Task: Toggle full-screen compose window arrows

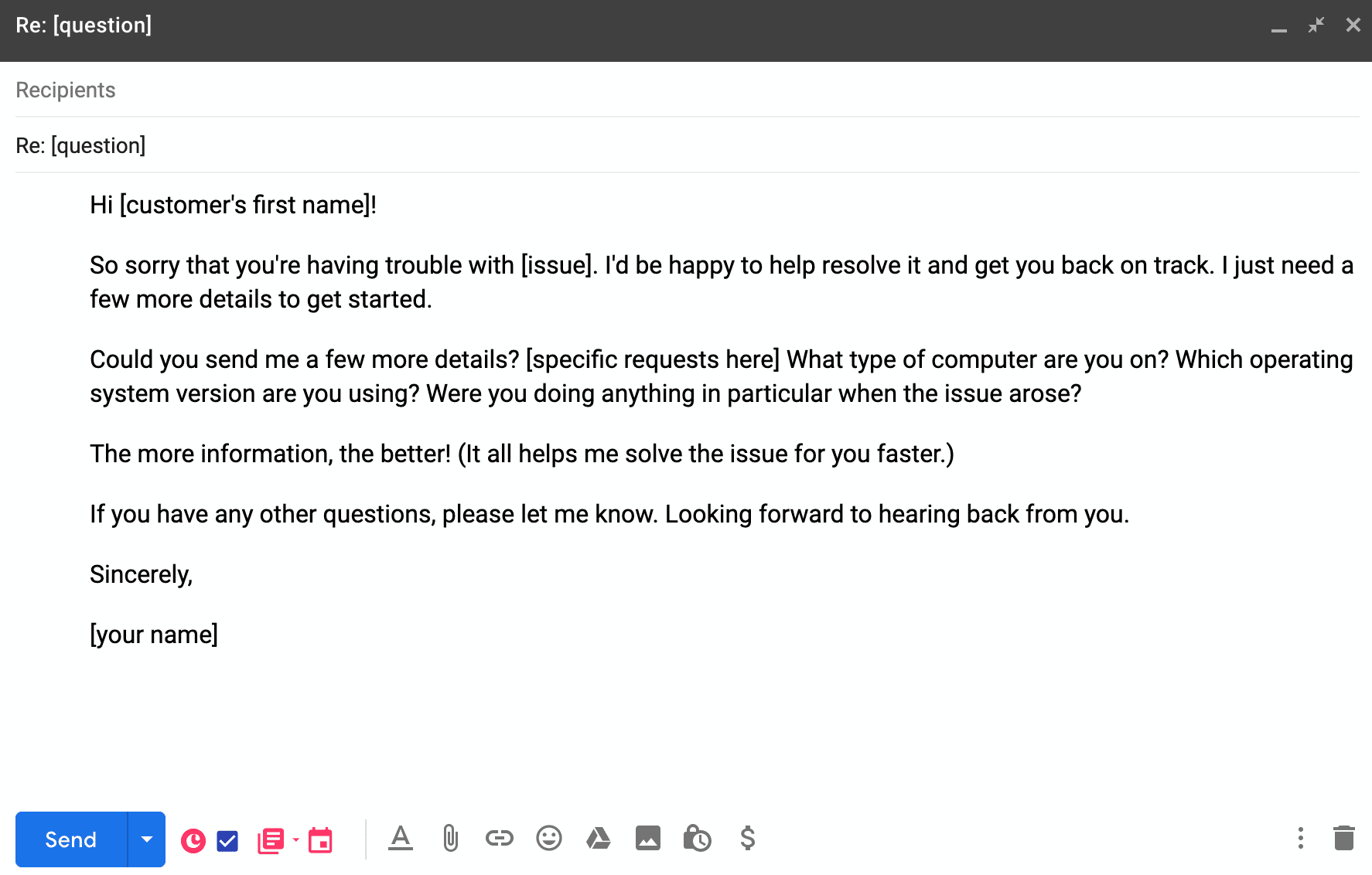Action: [x=1316, y=26]
